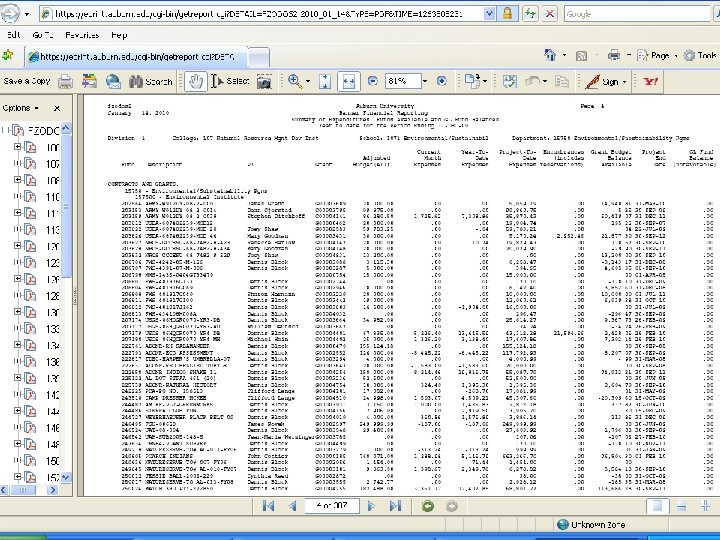Expand bookmark 148 in the tree
The image size is (720, 540).
[x=17, y=444]
